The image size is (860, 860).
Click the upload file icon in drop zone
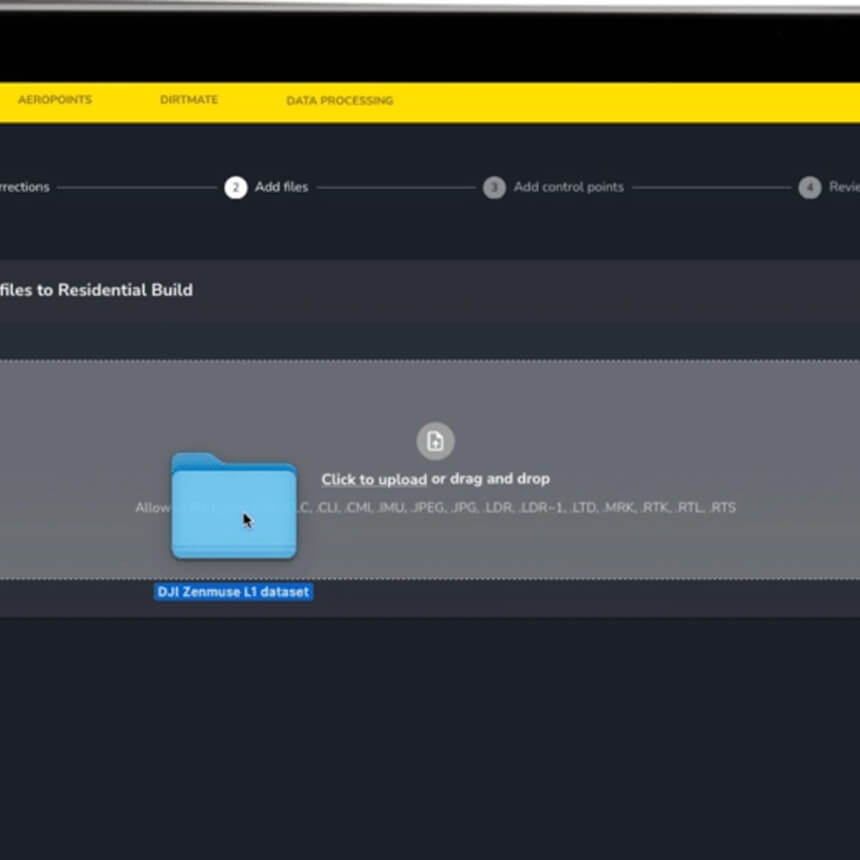click(435, 441)
